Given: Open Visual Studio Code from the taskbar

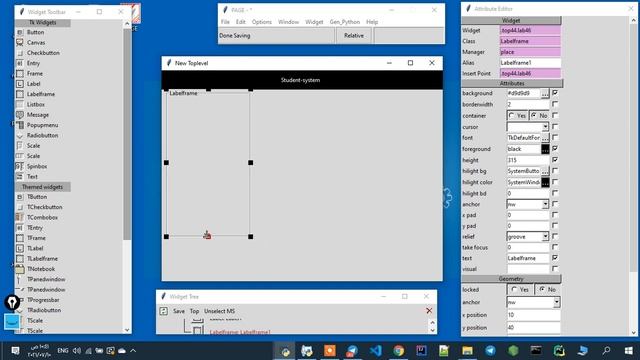Looking at the screenshot, I should coord(376,351).
